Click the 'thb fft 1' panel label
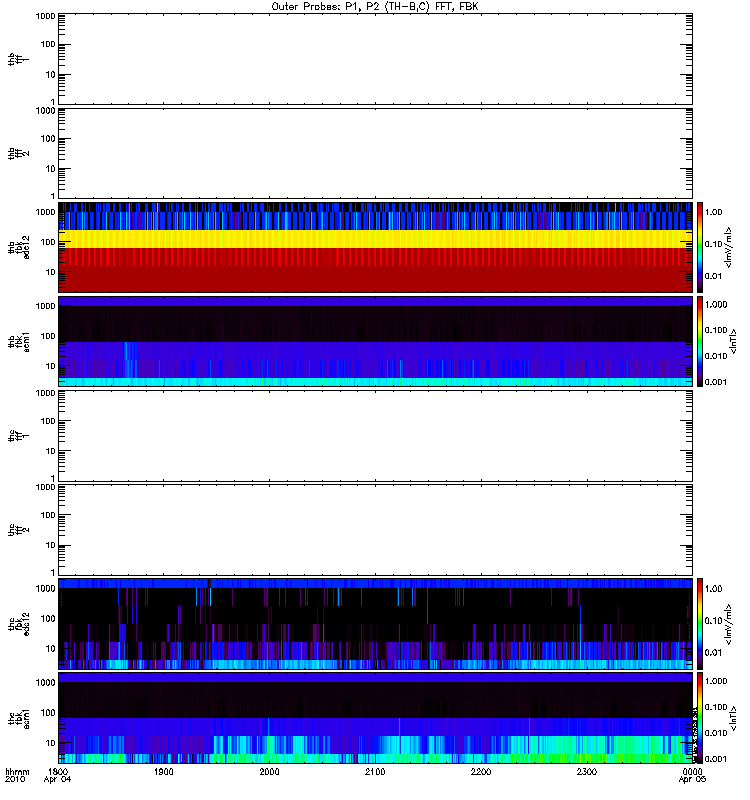This screenshot has height=800, width=750. [18, 59]
